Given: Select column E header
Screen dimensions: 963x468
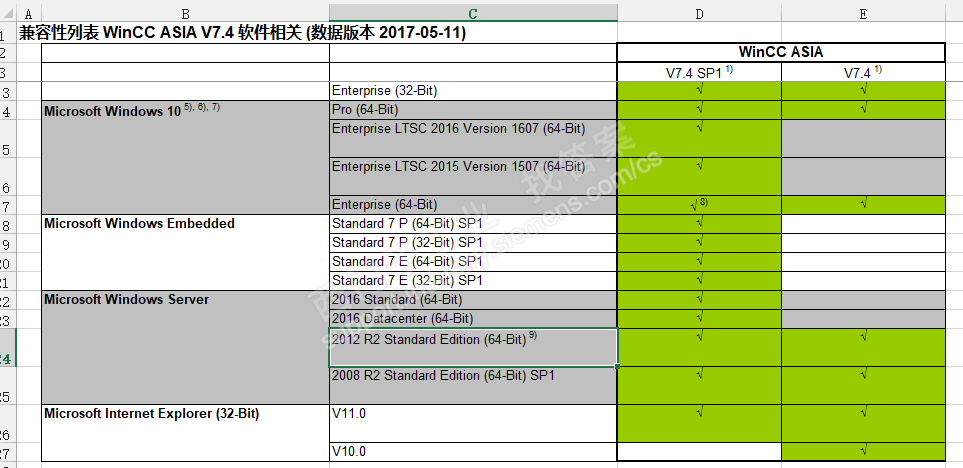Looking at the screenshot, I should pyautogui.click(x=863, y=14).
